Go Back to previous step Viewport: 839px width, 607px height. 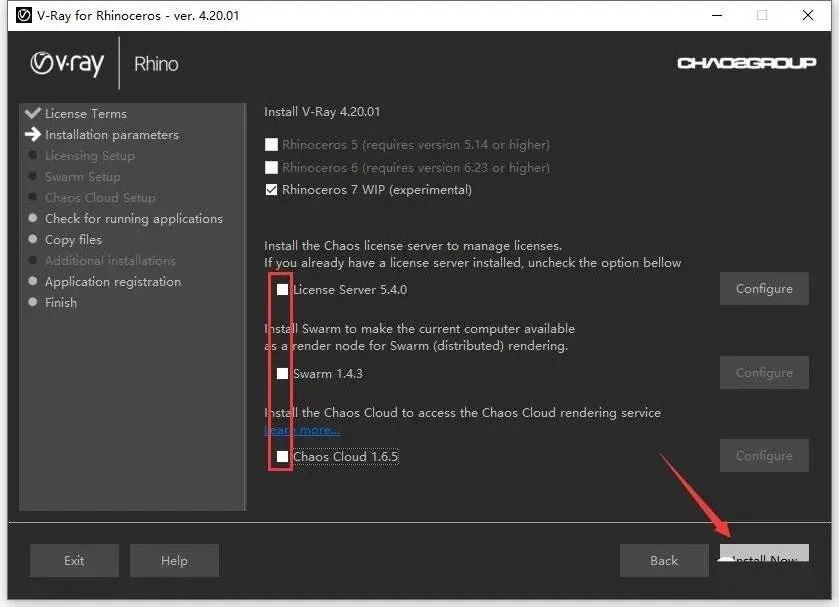tap(664, 560)
